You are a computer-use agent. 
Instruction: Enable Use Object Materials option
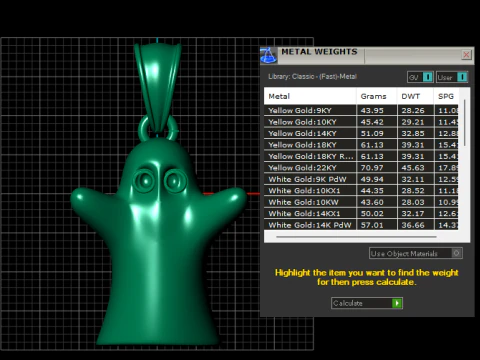coord(416,253)
